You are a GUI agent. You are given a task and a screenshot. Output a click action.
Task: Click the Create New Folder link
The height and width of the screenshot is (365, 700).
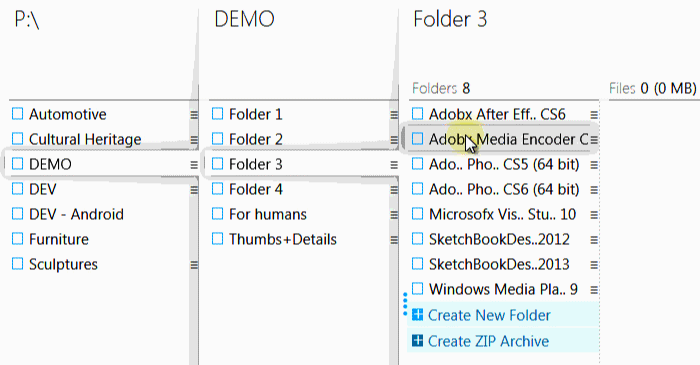(x=489, y=315)
